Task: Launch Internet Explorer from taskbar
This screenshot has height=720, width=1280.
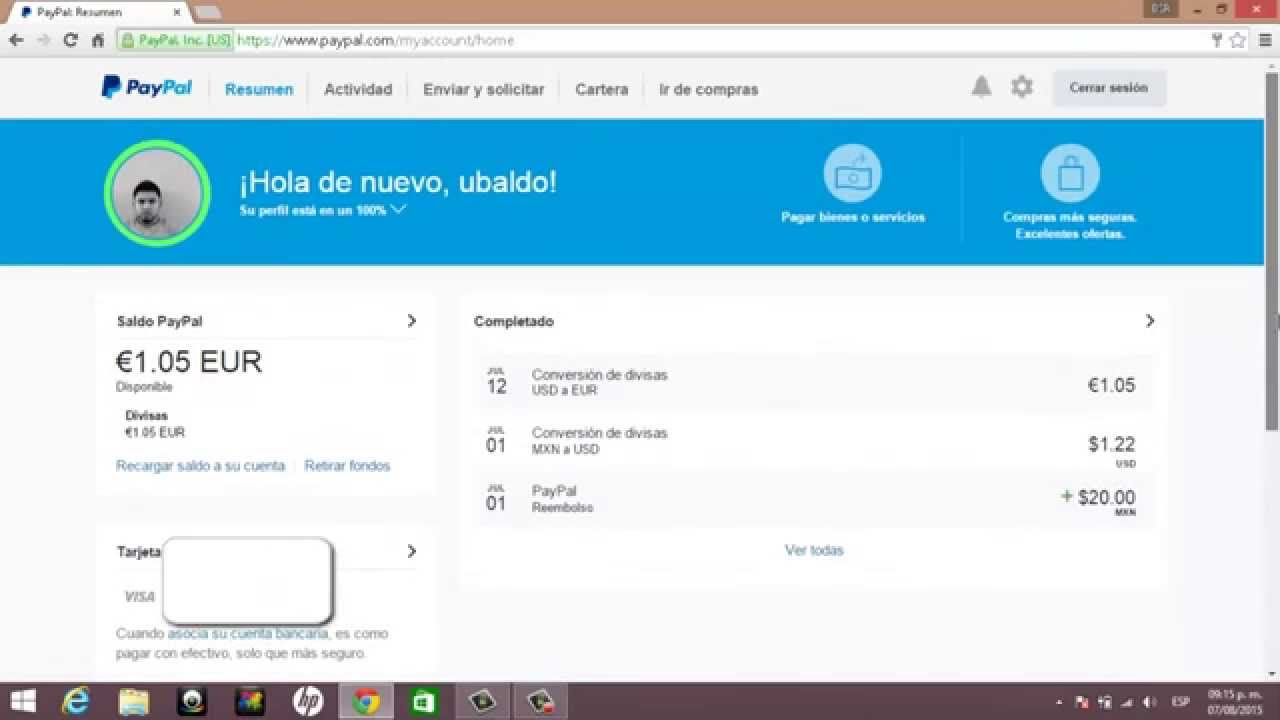Action: point(76,702)
